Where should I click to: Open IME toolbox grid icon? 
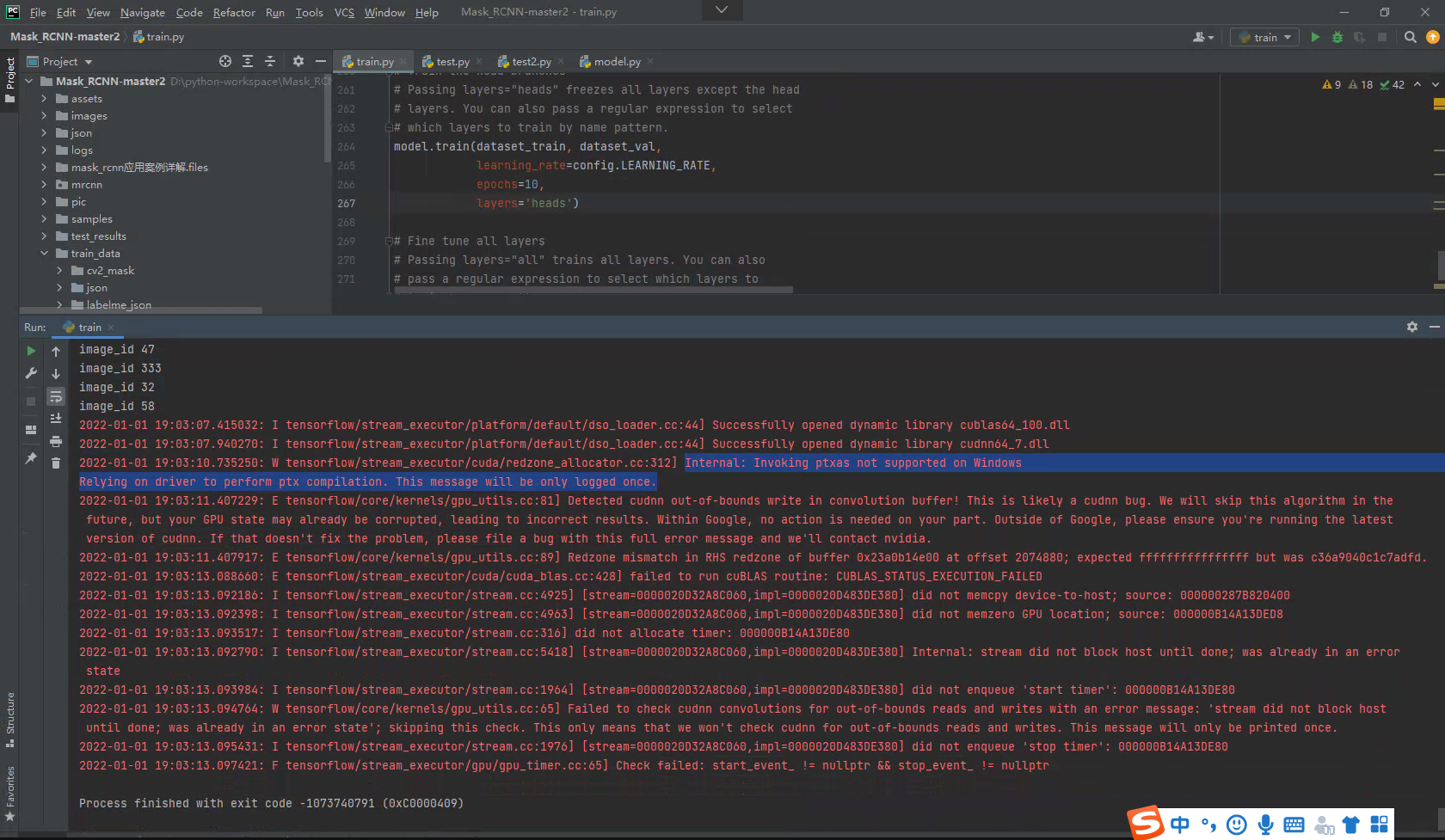(1379, 825)
